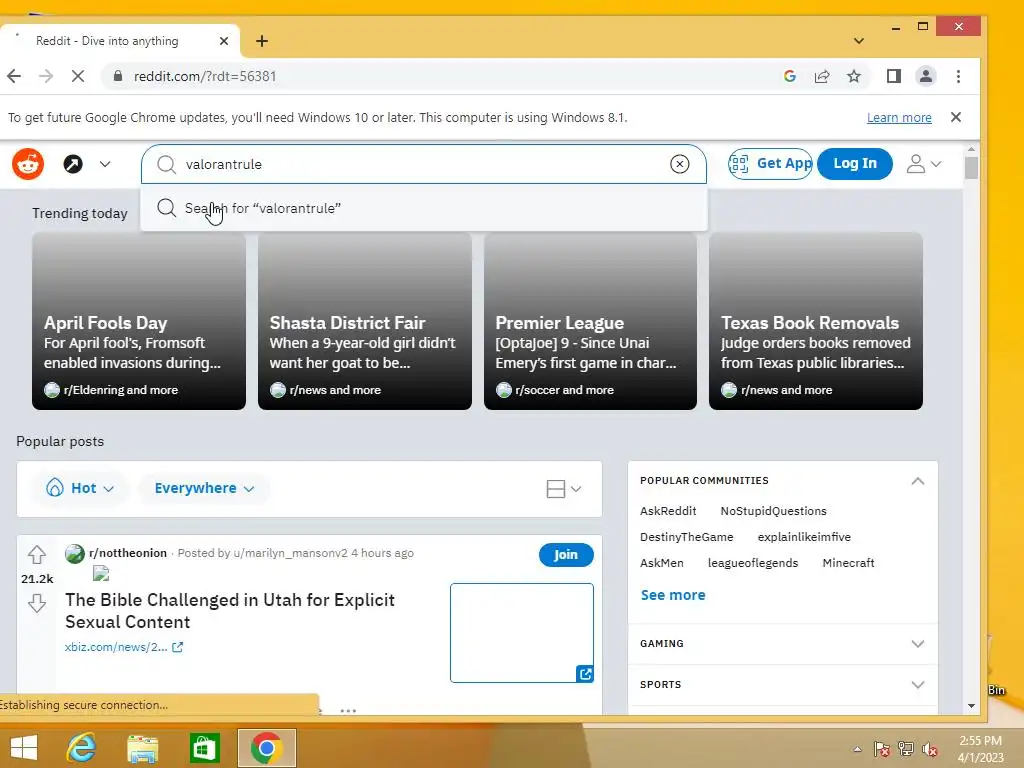
Task: Downvote the Bible Challenged in Utah post
Action: 37,603
